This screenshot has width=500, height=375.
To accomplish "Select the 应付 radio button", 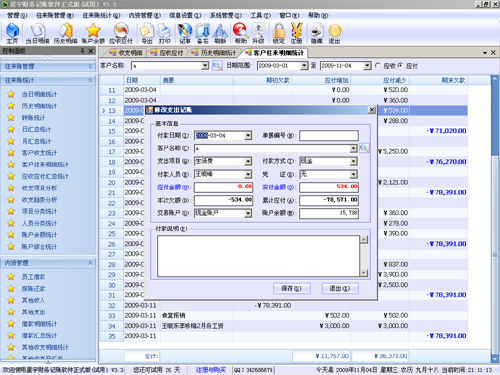I will [400, 65].
